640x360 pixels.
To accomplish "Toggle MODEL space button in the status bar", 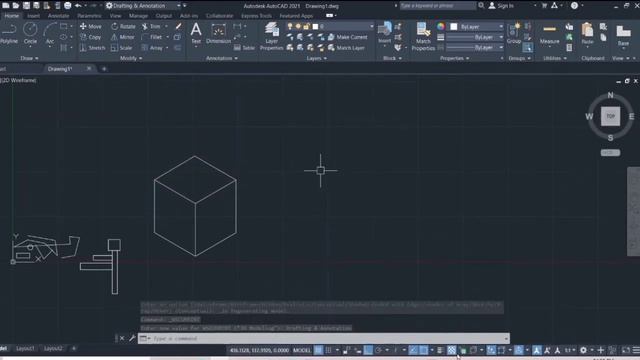I will click(x=302, y=350).
